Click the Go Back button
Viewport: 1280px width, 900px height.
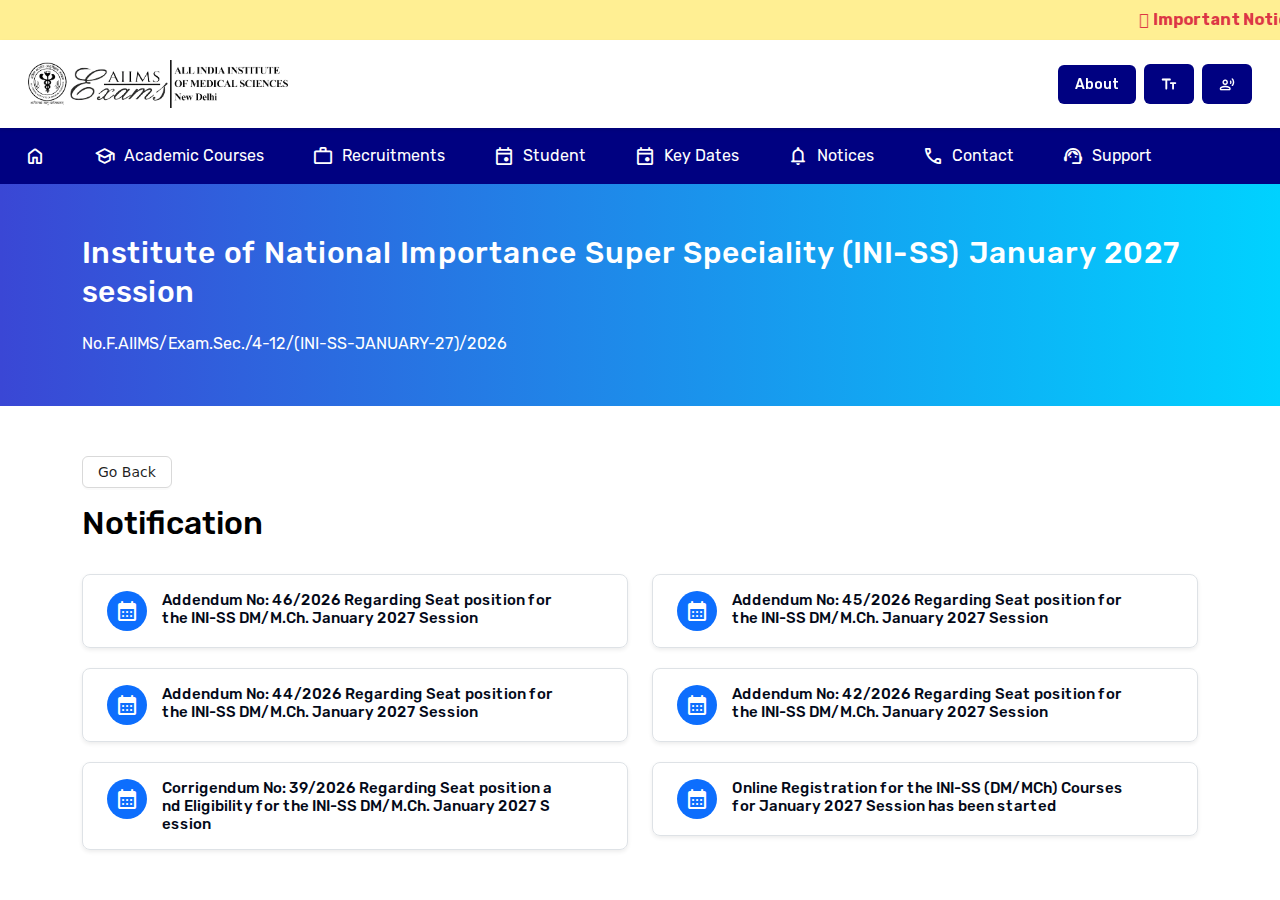(127, 472)
